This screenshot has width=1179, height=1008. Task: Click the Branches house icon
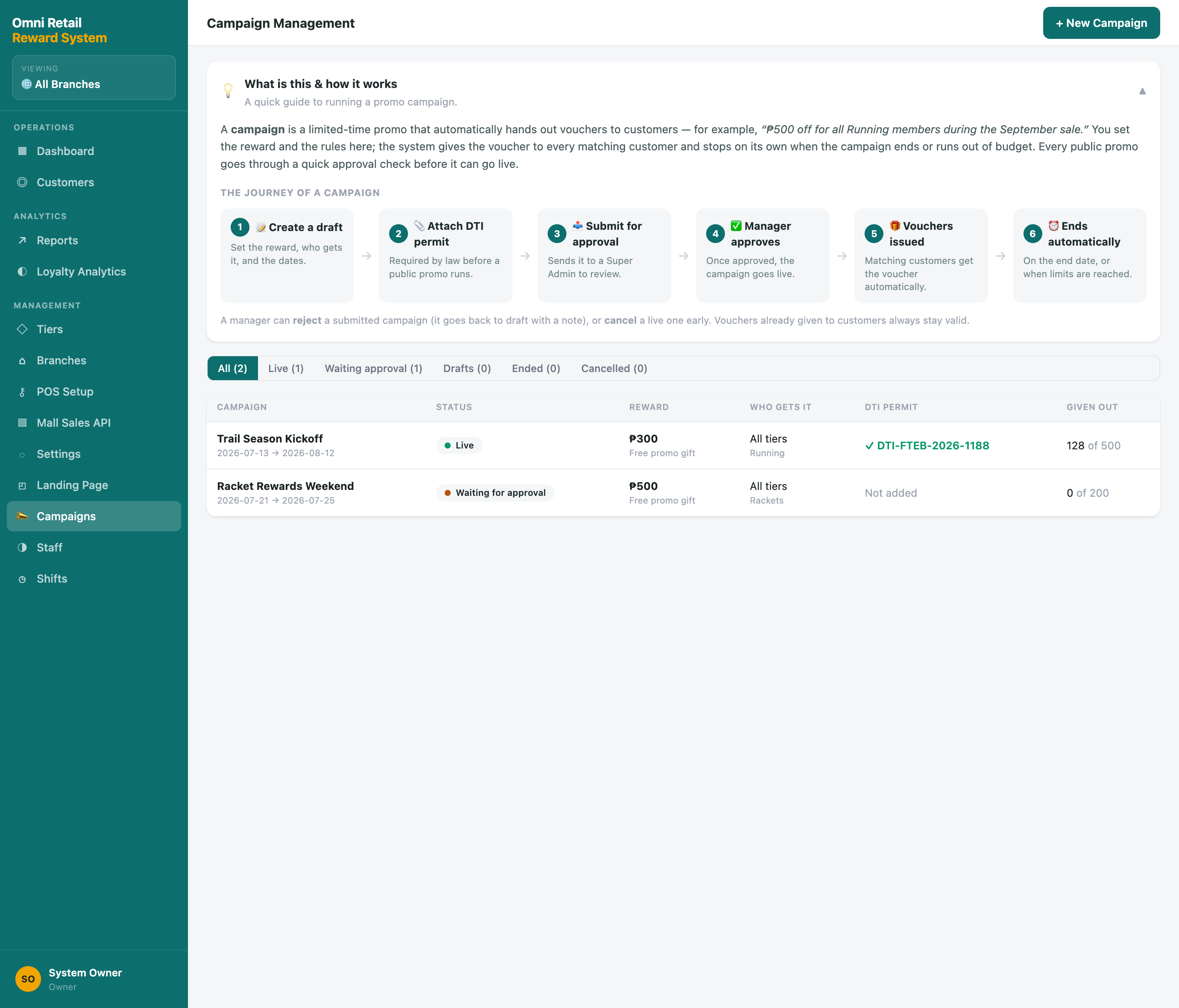tap(22, 360)
